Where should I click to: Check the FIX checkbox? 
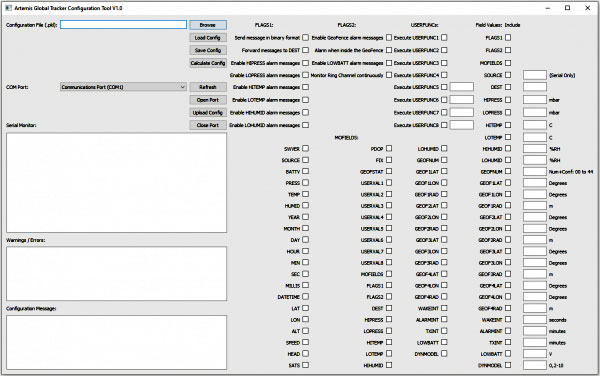389,160
